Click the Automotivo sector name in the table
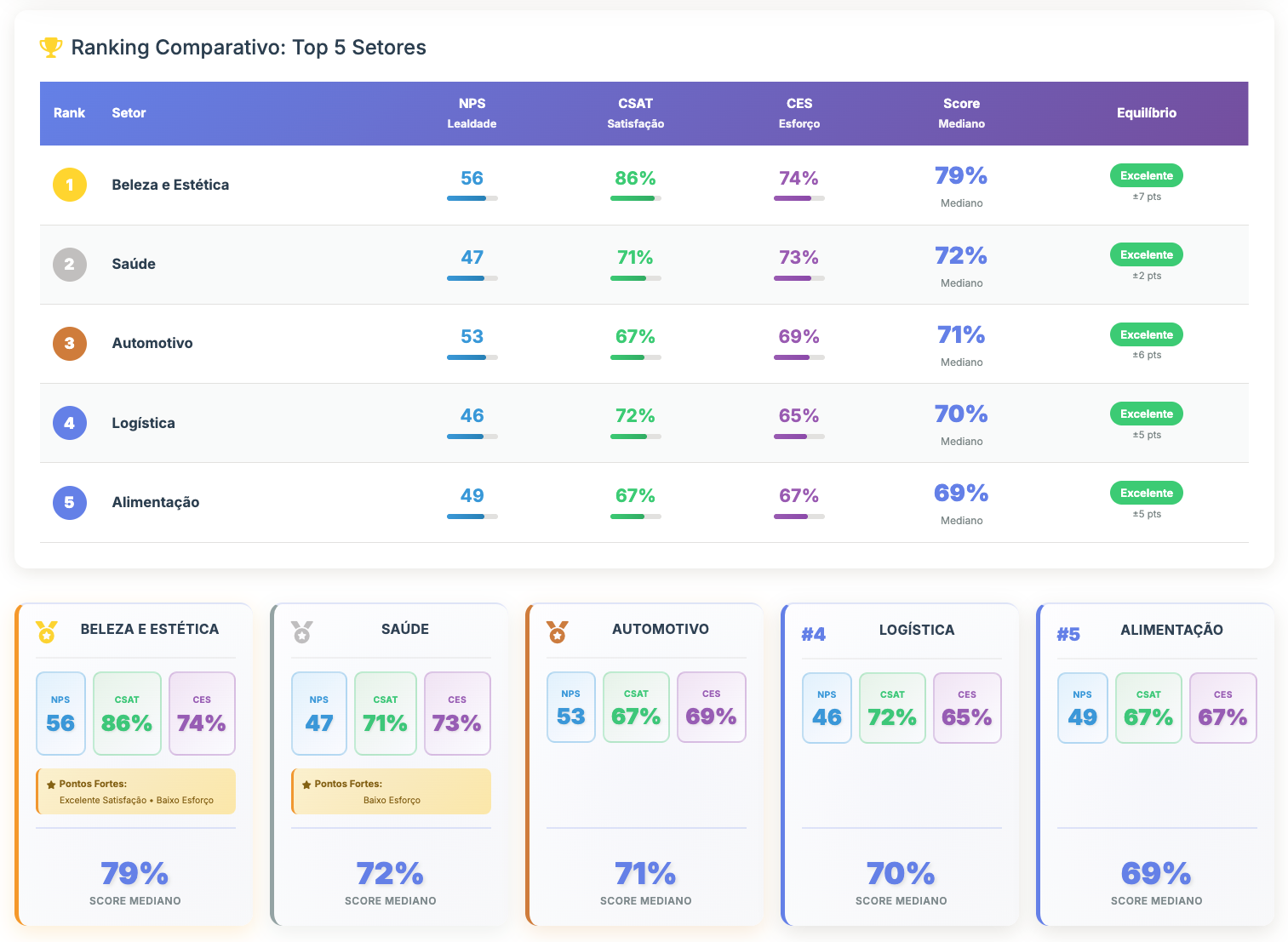Image resolution: width=1288 pixels, height=942 pixels. 152,344
